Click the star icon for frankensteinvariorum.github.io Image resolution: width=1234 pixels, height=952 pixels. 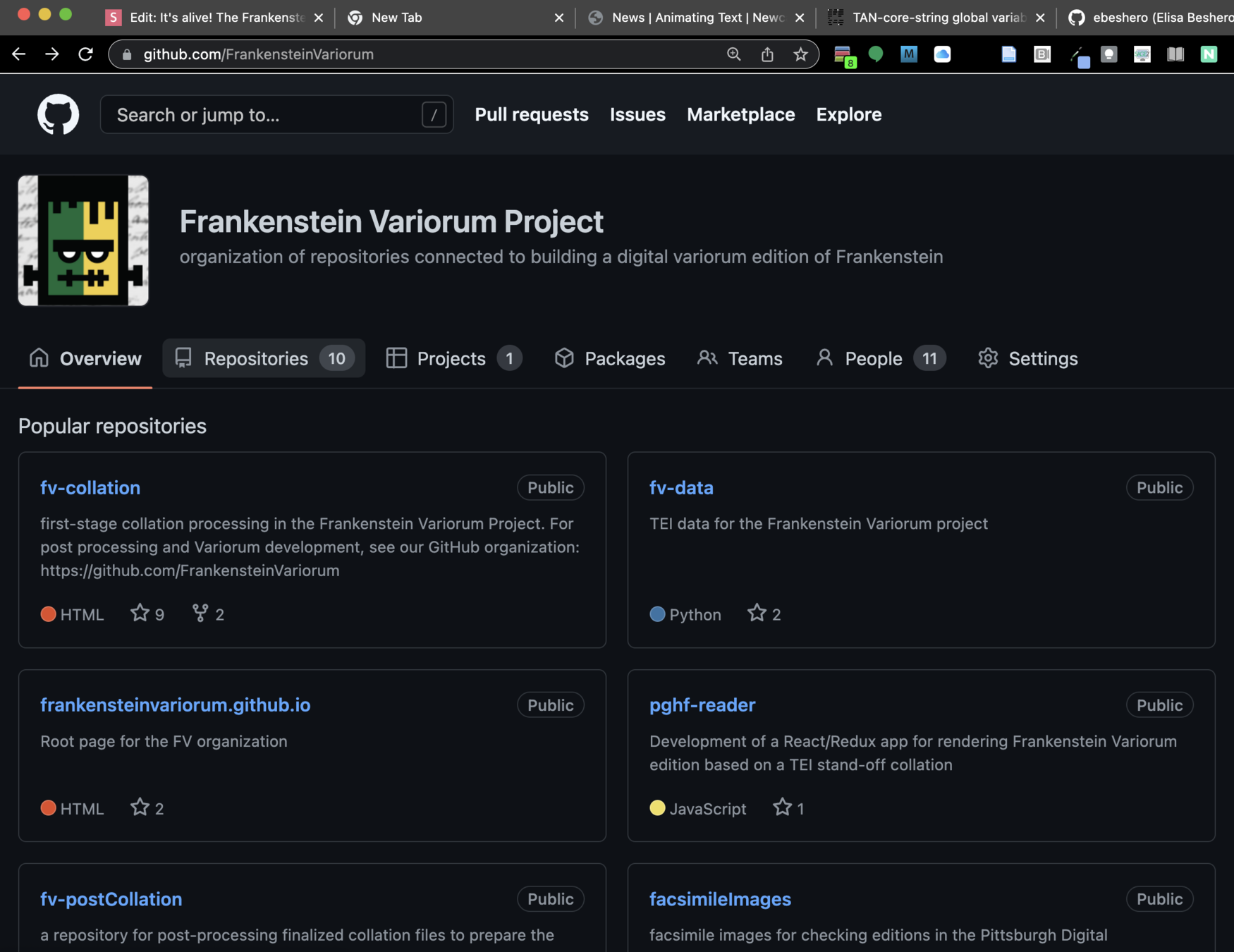pos(140,807)
